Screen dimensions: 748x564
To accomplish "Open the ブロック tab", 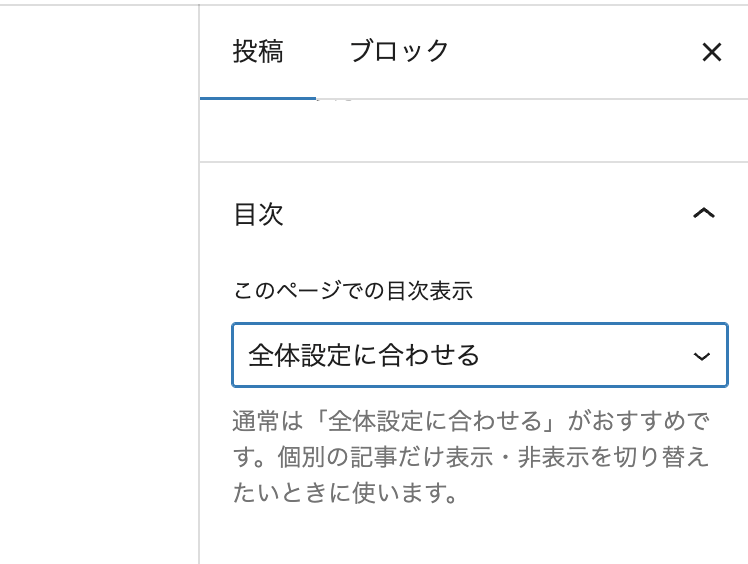I will (399, 52).
